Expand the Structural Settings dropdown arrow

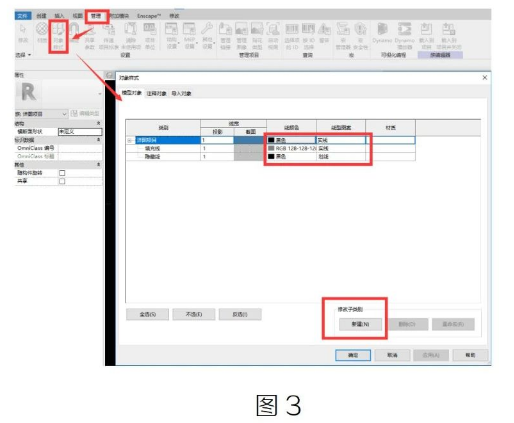tap(179, 43)
